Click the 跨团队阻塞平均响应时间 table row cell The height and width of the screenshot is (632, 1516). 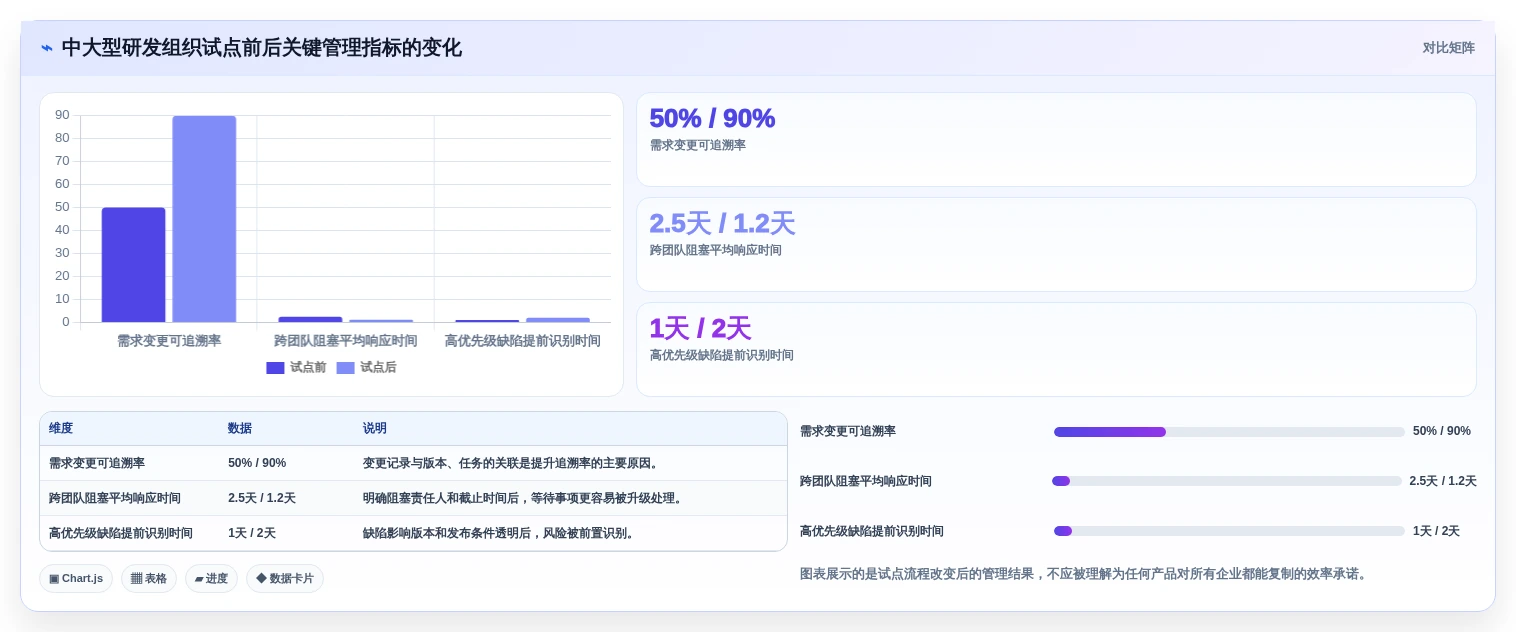pyautogui.click(x=115, y=498)
